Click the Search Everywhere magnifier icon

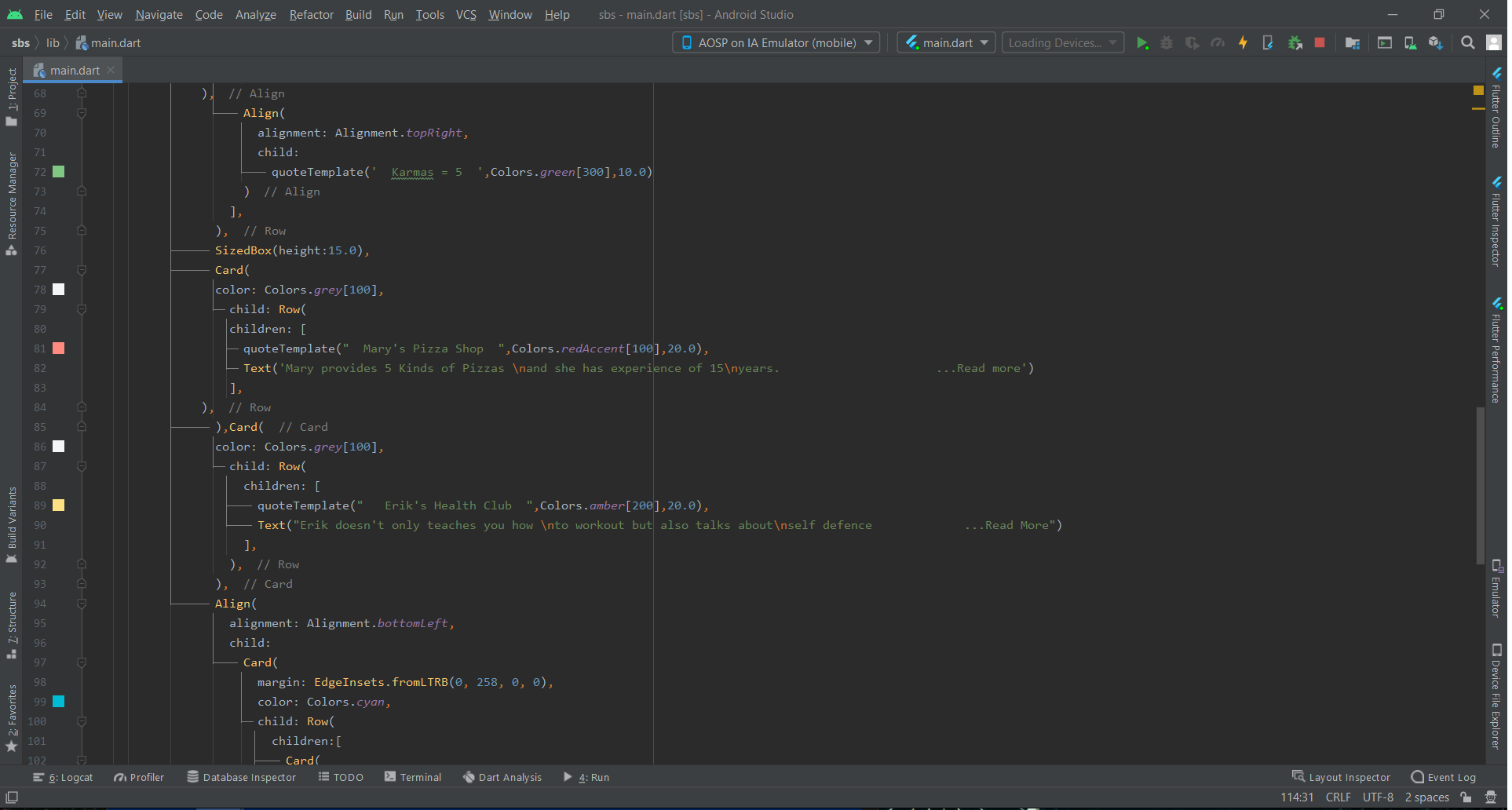1467,43
